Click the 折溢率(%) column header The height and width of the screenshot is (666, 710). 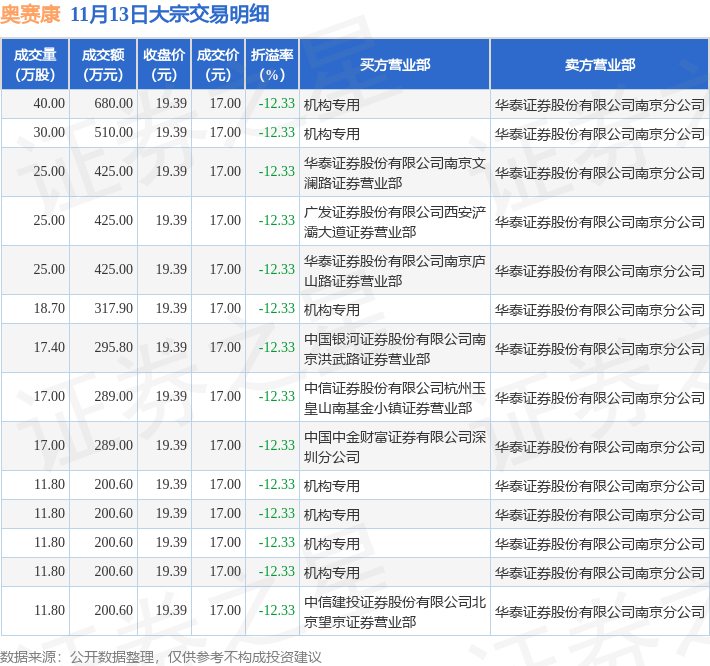[x=272, y=65]
